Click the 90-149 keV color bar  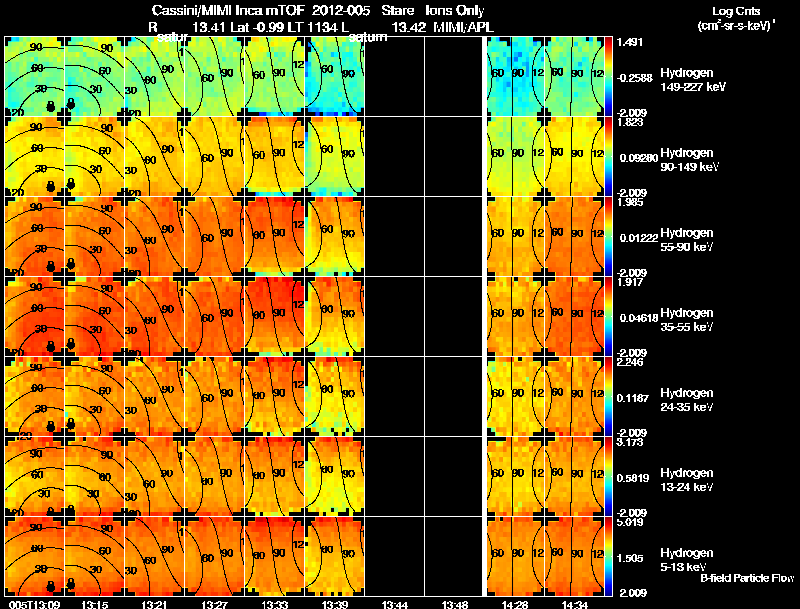608,157
